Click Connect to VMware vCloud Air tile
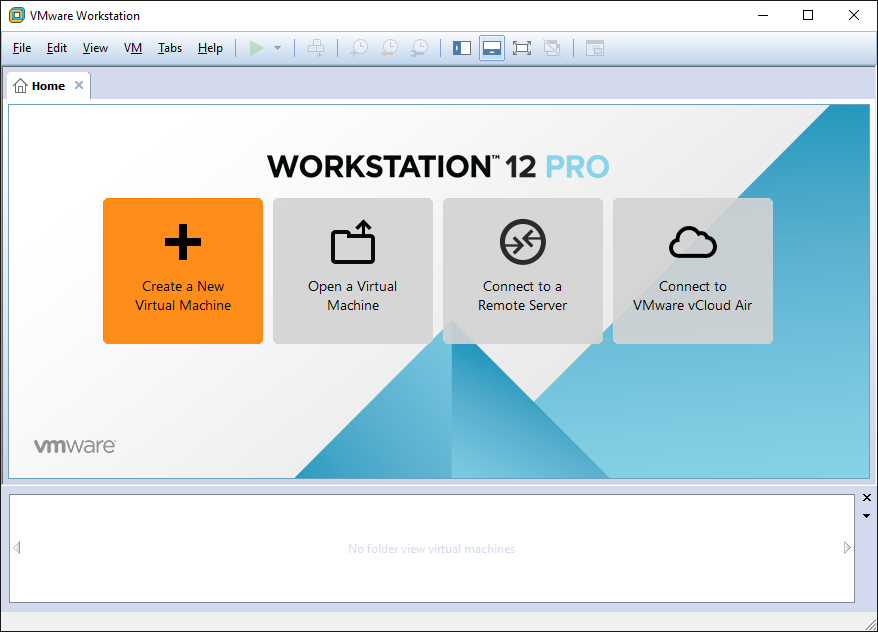878x632 pixels. 693,271
